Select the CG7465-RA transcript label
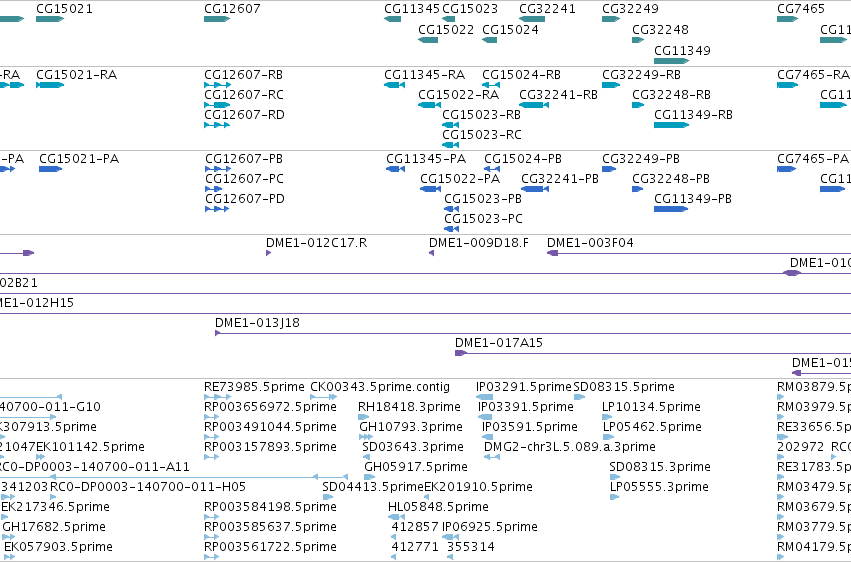The image size is (851, 562). pos(813,74)
